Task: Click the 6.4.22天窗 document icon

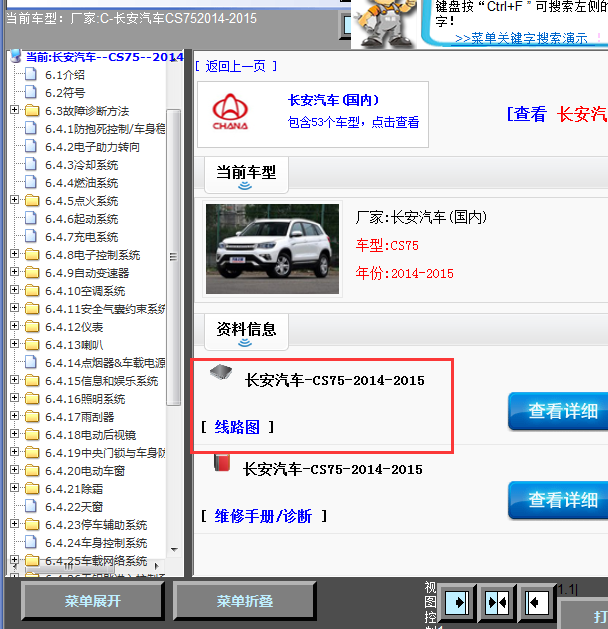Action: pos(31,506)
